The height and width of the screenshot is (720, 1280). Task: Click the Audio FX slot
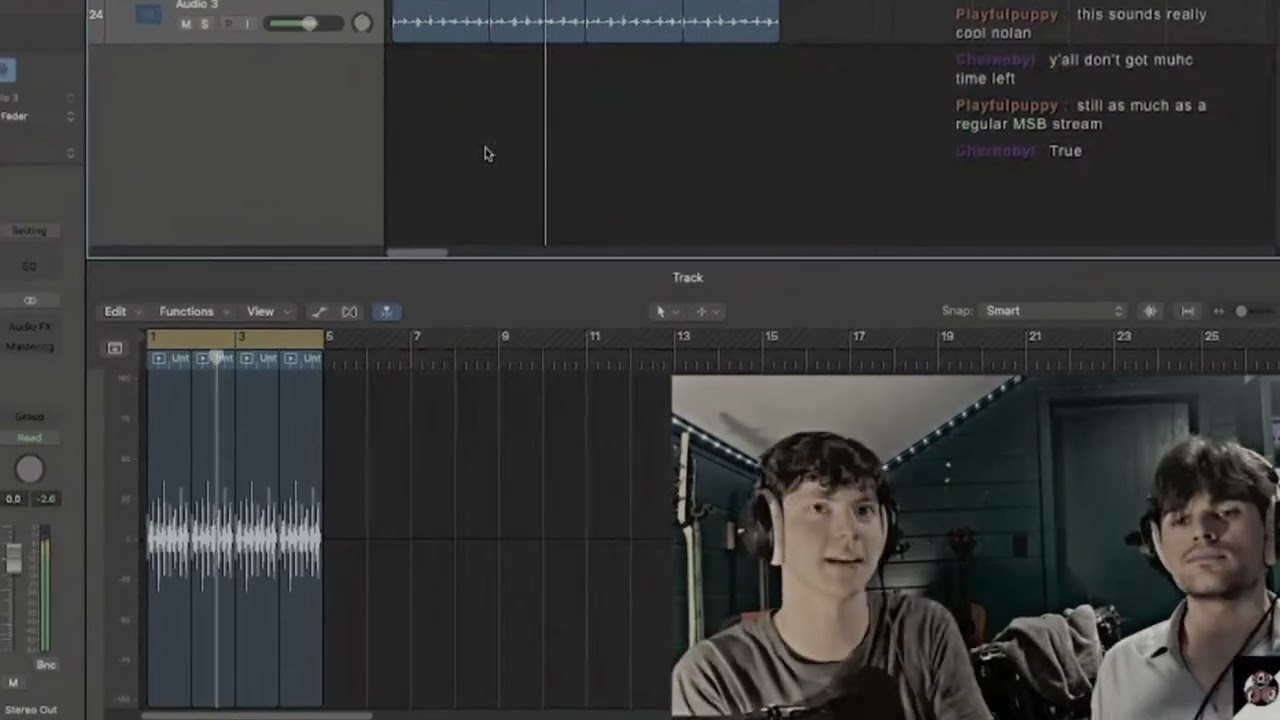[x=29, y=327]
